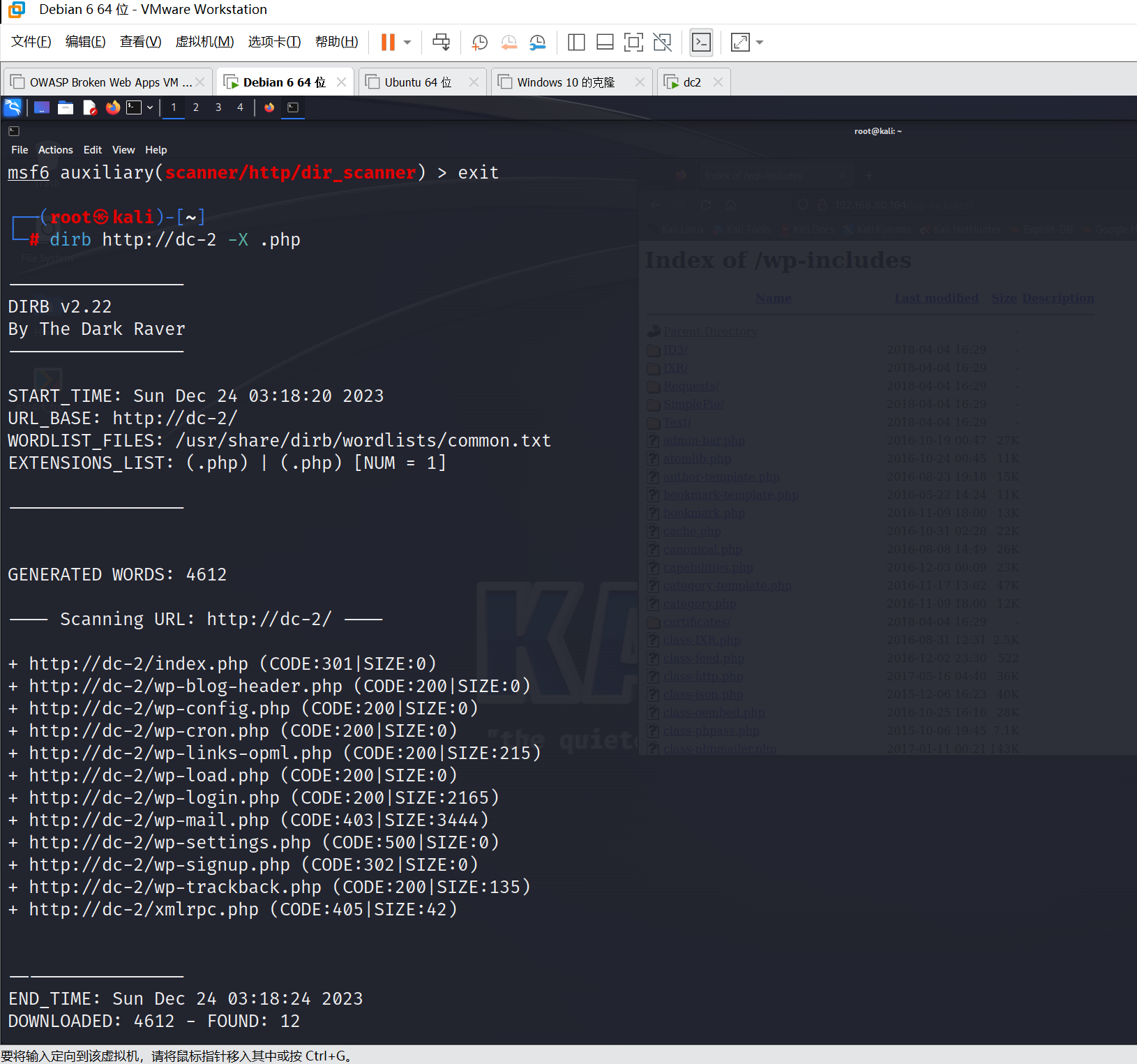Expand terminal launcher dropdown arrow
The height and width of the screenshot is (1064, 1137).
tap(150, 107)
